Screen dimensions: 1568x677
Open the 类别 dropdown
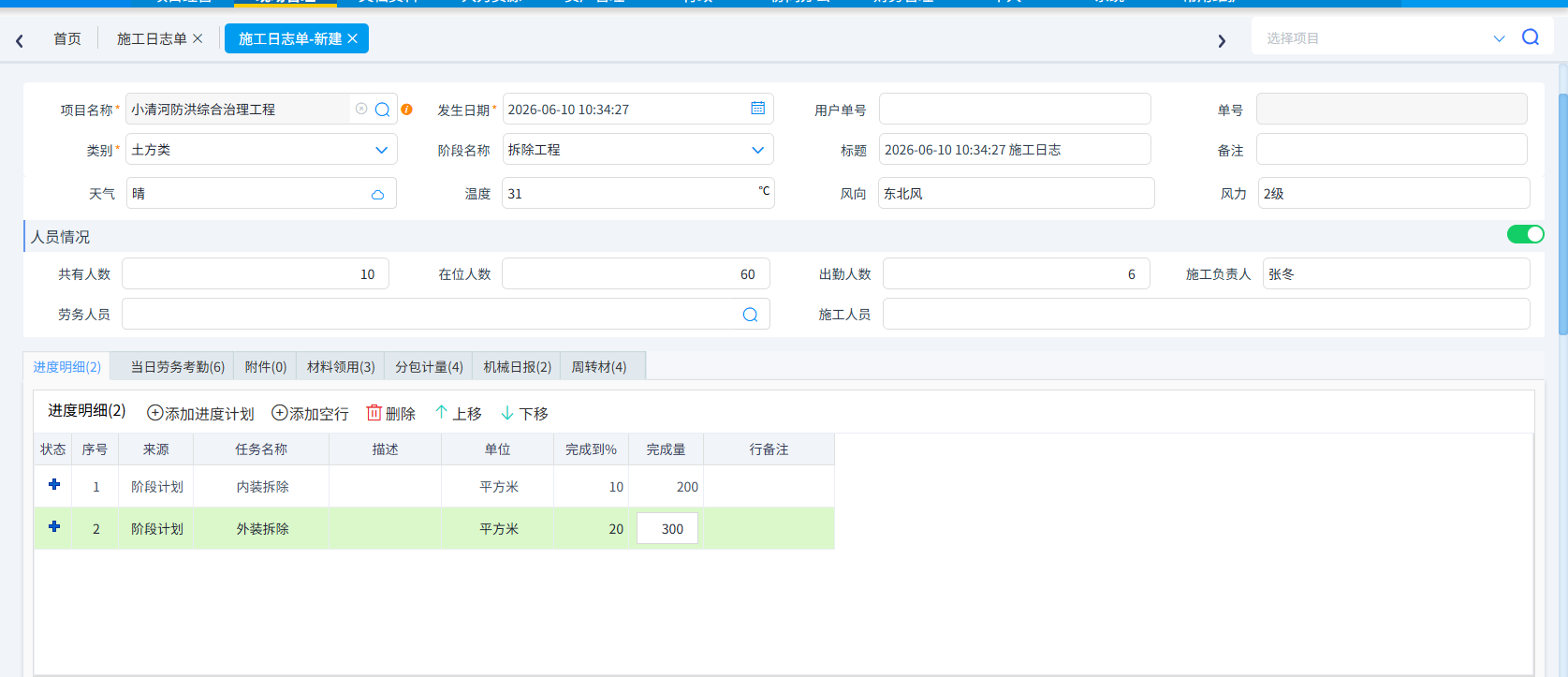[x=381, y=150]
